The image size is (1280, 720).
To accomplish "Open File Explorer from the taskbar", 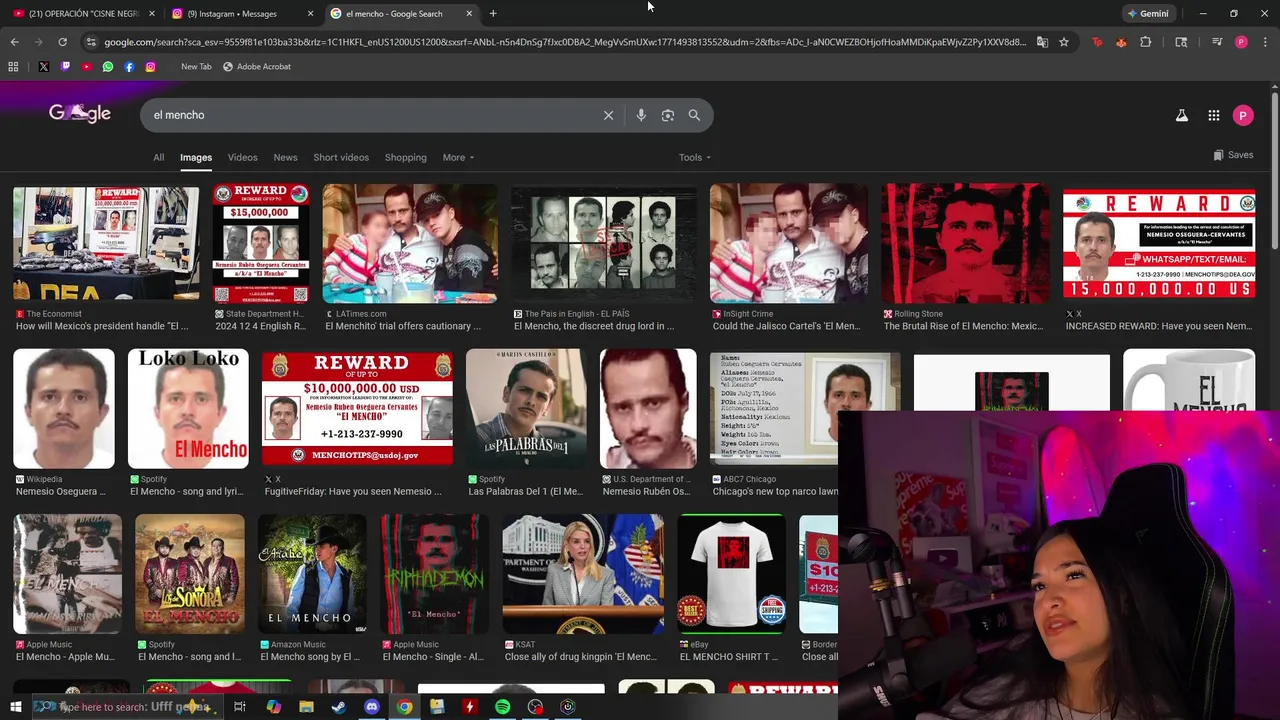I will click(x=306, y=707).
